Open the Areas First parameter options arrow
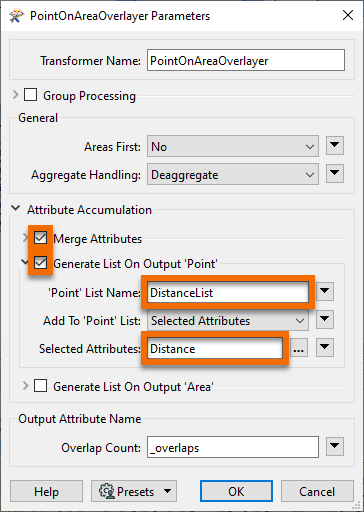 (335, 145)
